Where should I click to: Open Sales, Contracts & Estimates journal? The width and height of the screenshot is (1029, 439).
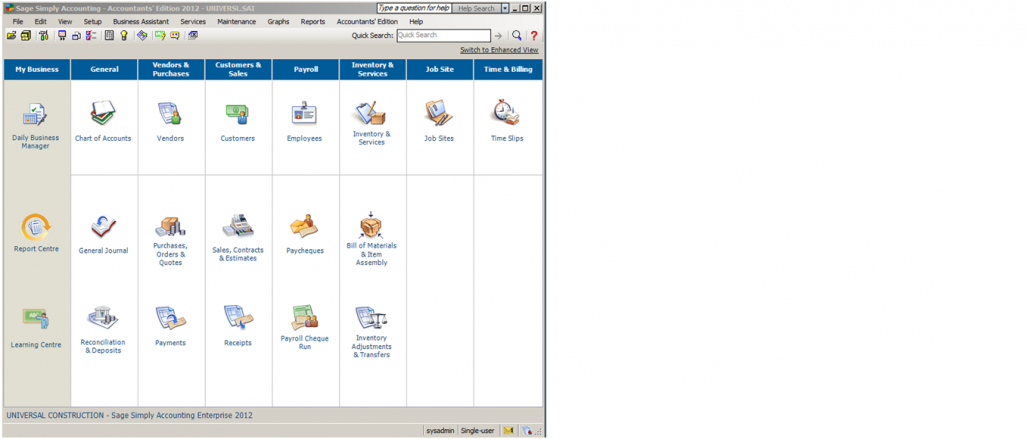click(238, 226)
